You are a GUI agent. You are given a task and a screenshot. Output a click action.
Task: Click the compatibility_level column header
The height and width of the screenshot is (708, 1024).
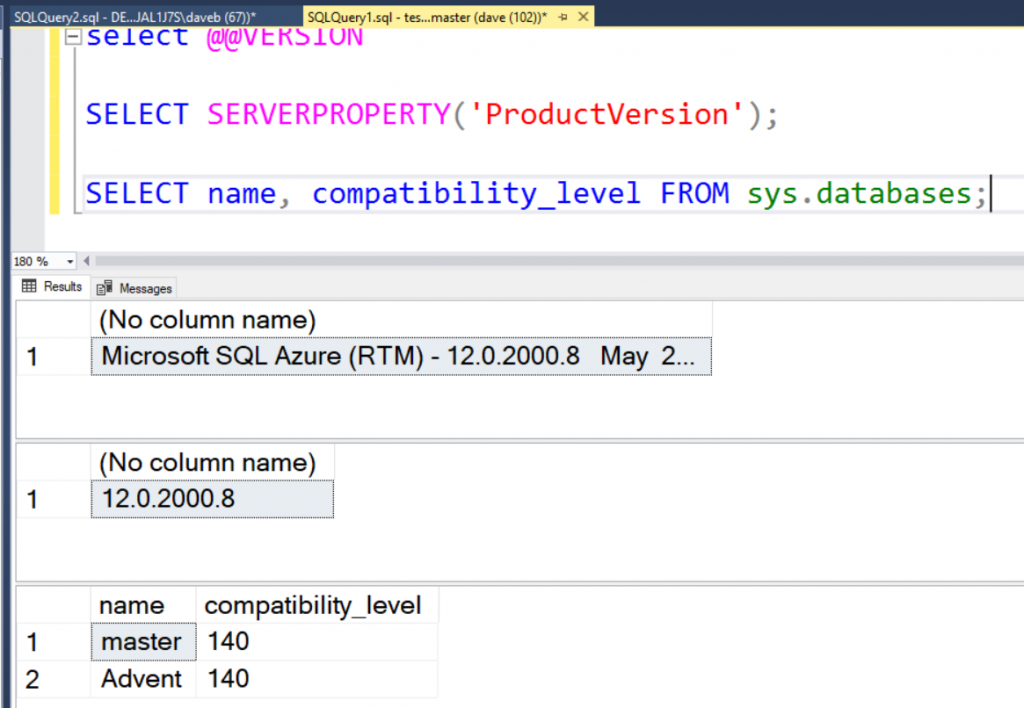click(313, 605)
